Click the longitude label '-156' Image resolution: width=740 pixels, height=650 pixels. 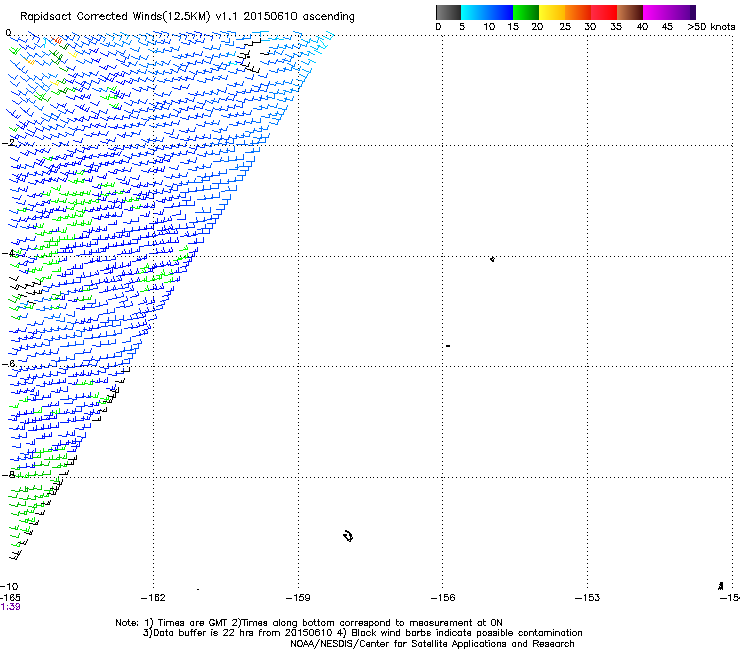tap(443, 598)
